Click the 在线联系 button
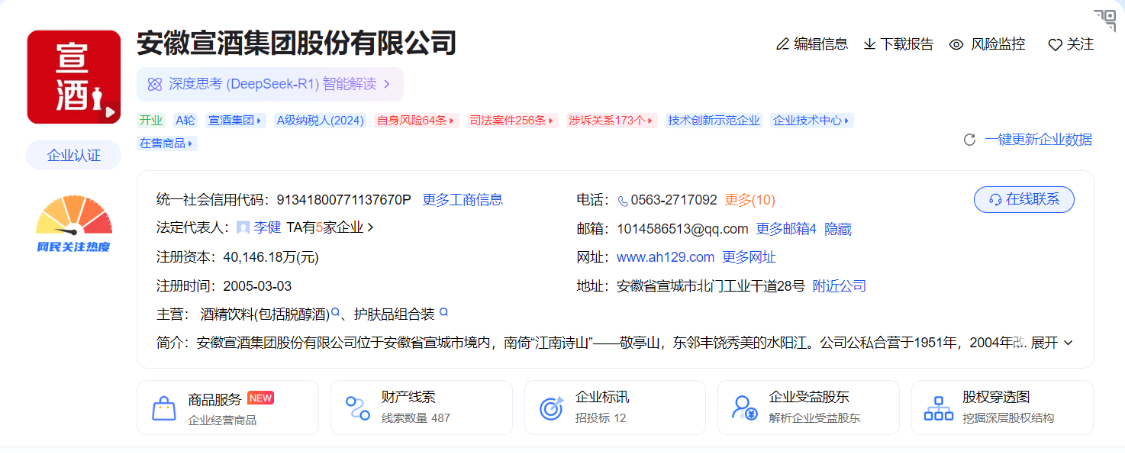1125x453 pixels. coord(1024,199)
